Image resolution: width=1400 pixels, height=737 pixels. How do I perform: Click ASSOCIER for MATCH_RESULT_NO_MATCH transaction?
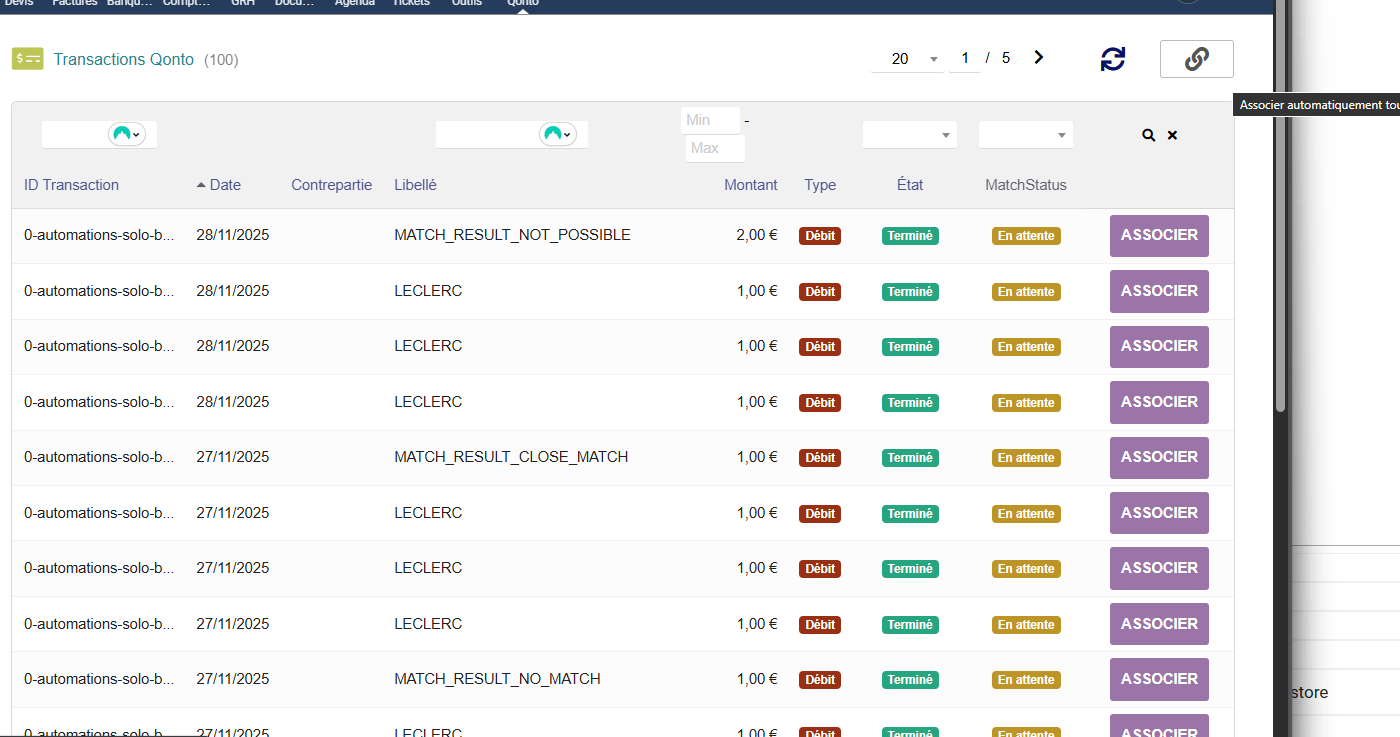pos(1158,680)
